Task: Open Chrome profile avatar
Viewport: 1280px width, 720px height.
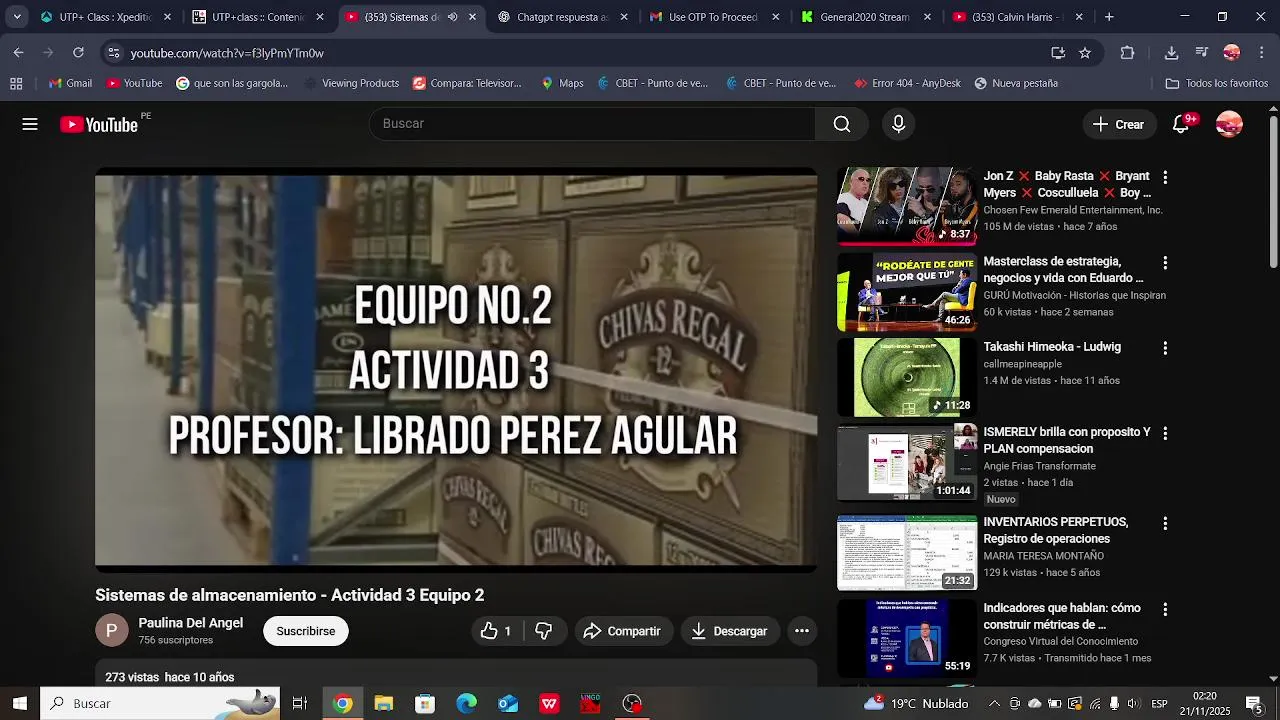Action: [x=1232, y=53]
